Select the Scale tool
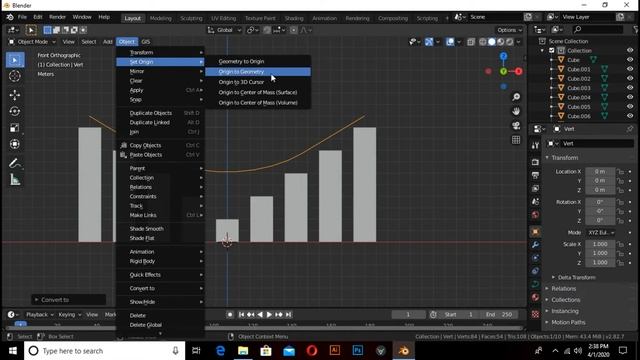Screen dimensions: 640x360 point(15,128)
